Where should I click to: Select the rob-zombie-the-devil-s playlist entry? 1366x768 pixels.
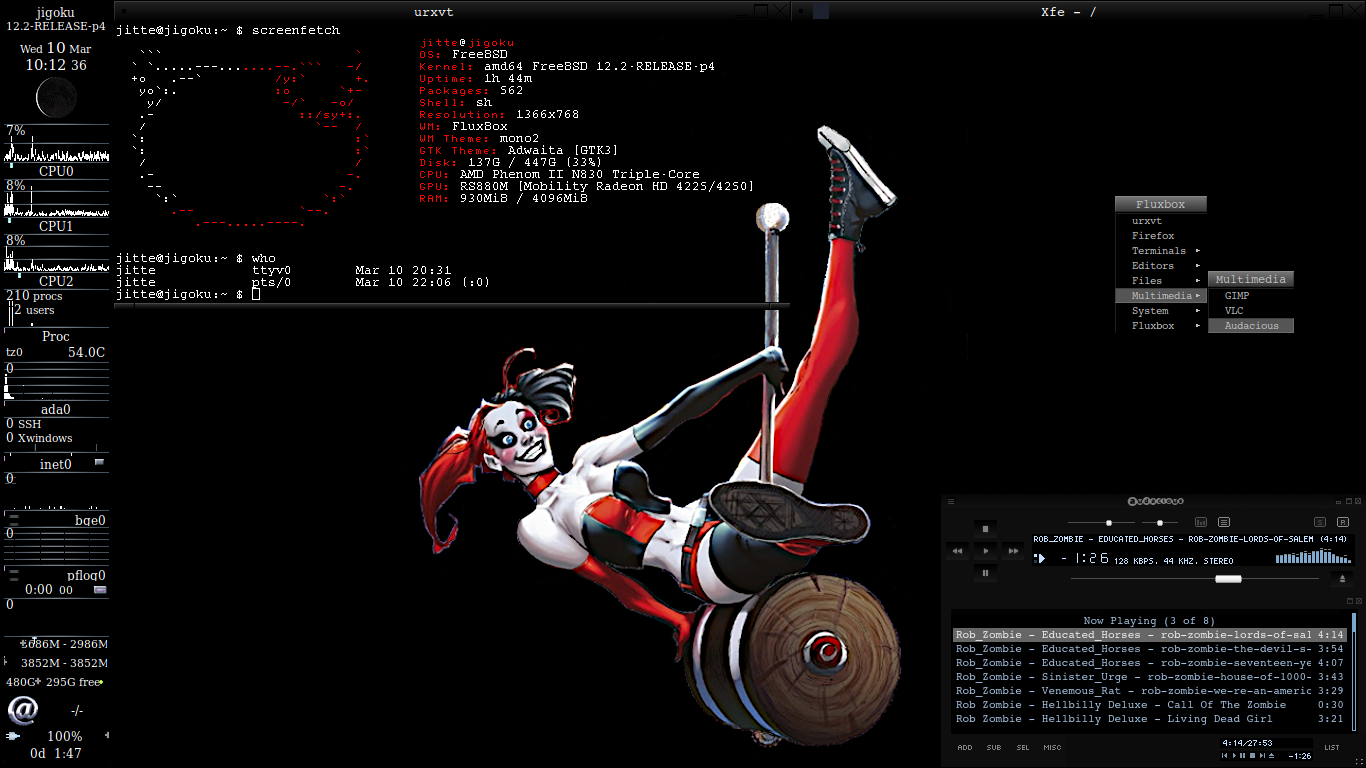[1150, 649]
